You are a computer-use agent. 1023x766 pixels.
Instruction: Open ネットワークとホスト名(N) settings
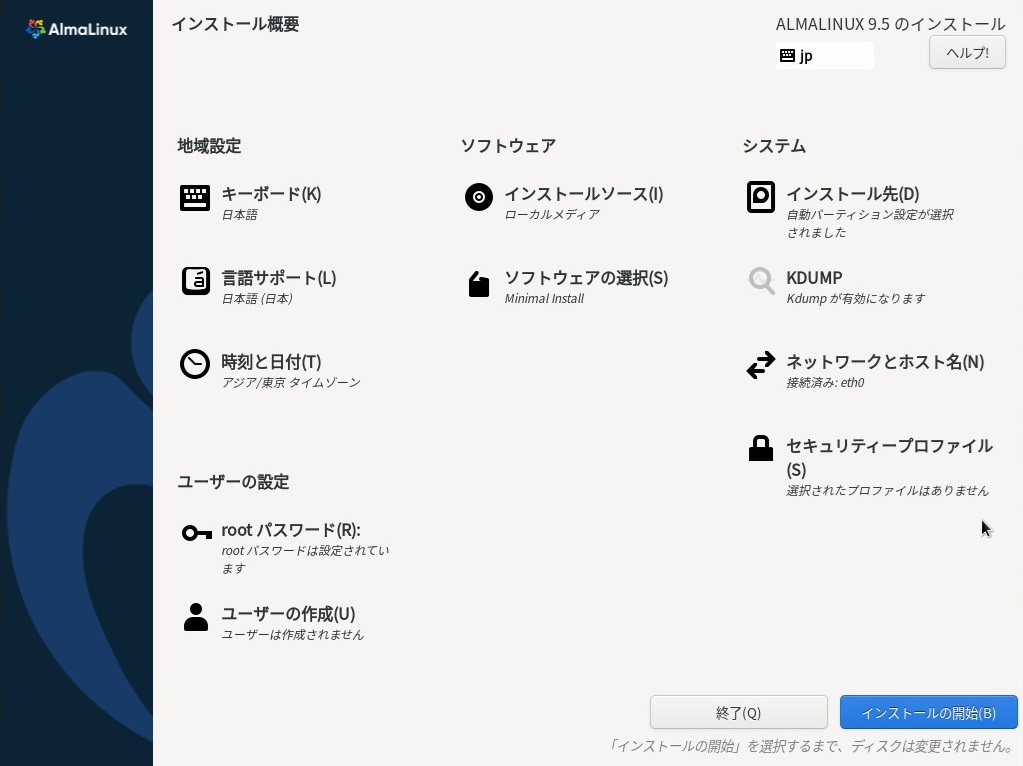(x=885, y=361)
